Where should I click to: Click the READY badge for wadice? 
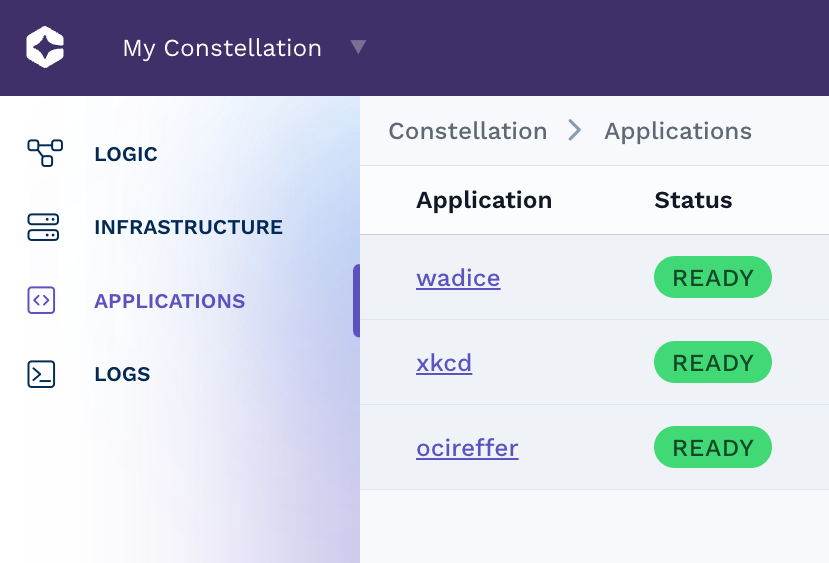tap(712, 278)
